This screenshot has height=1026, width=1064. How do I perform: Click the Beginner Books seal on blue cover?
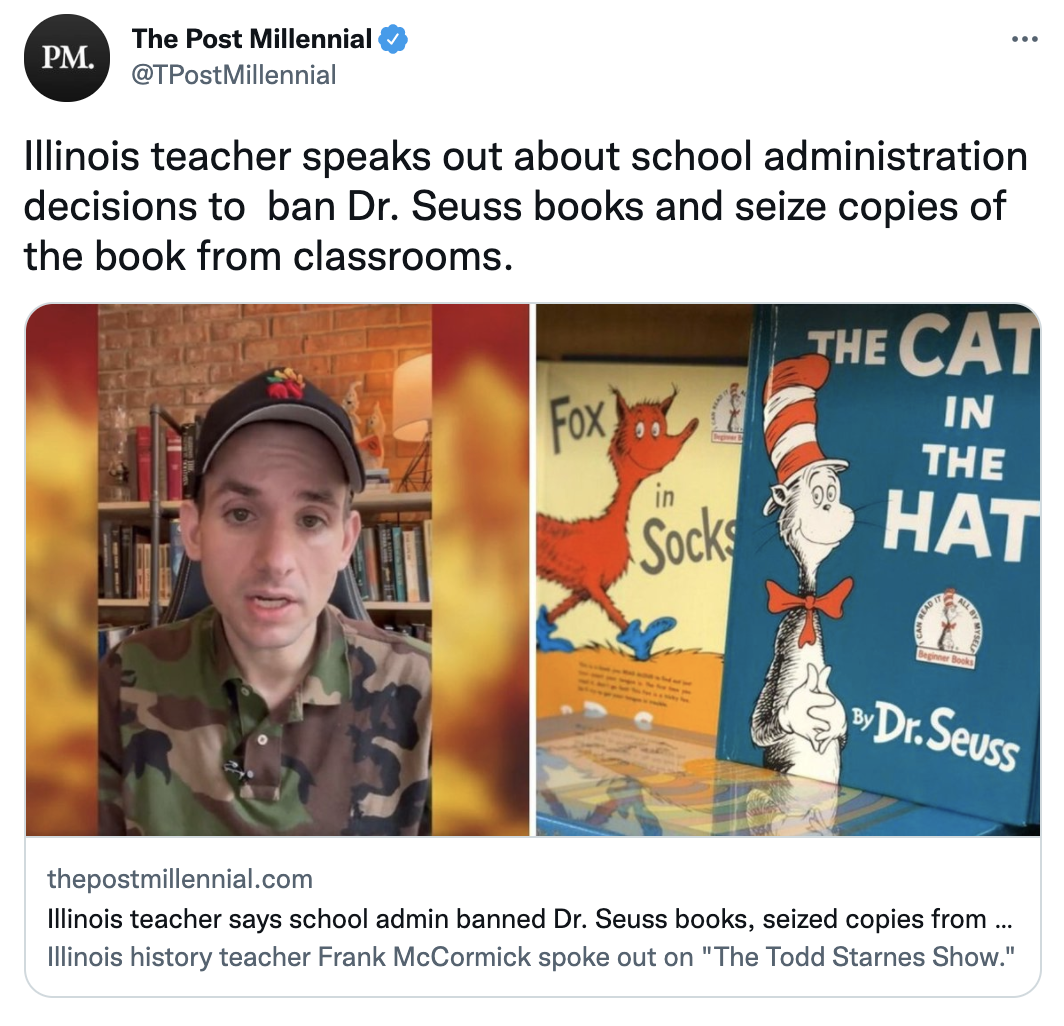point(945,629)
